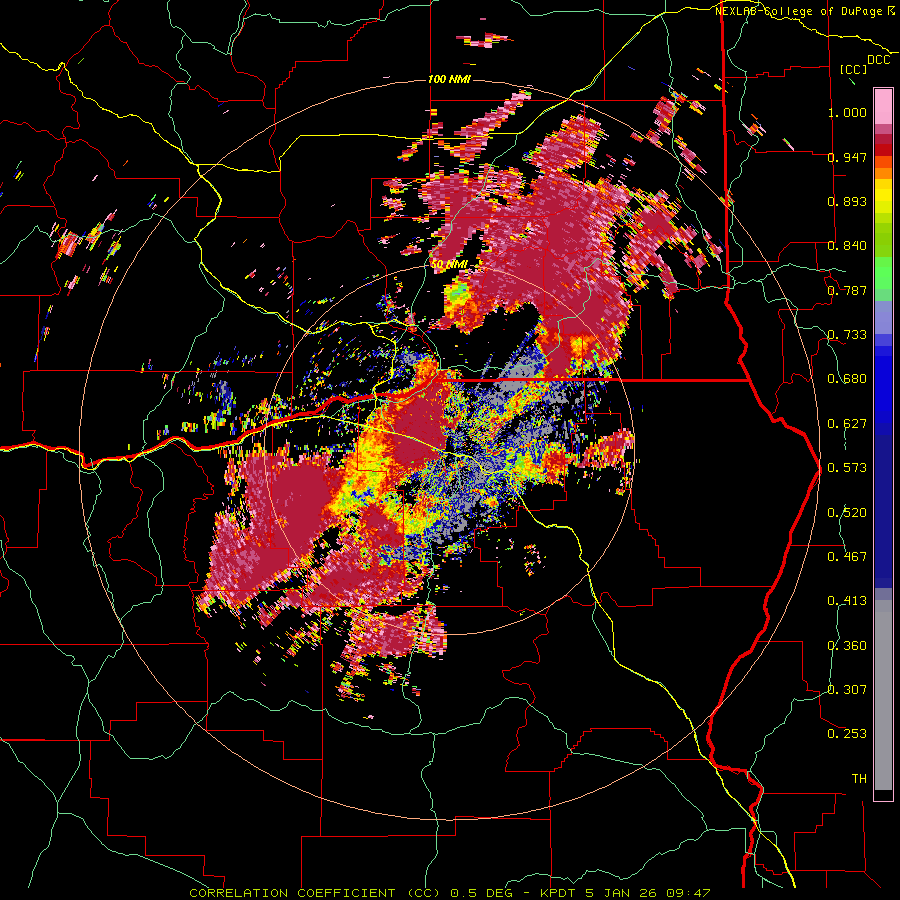Click the 0.413 scale label
The height and width of the screenshot is (900, 900).
tap(847, 601)
